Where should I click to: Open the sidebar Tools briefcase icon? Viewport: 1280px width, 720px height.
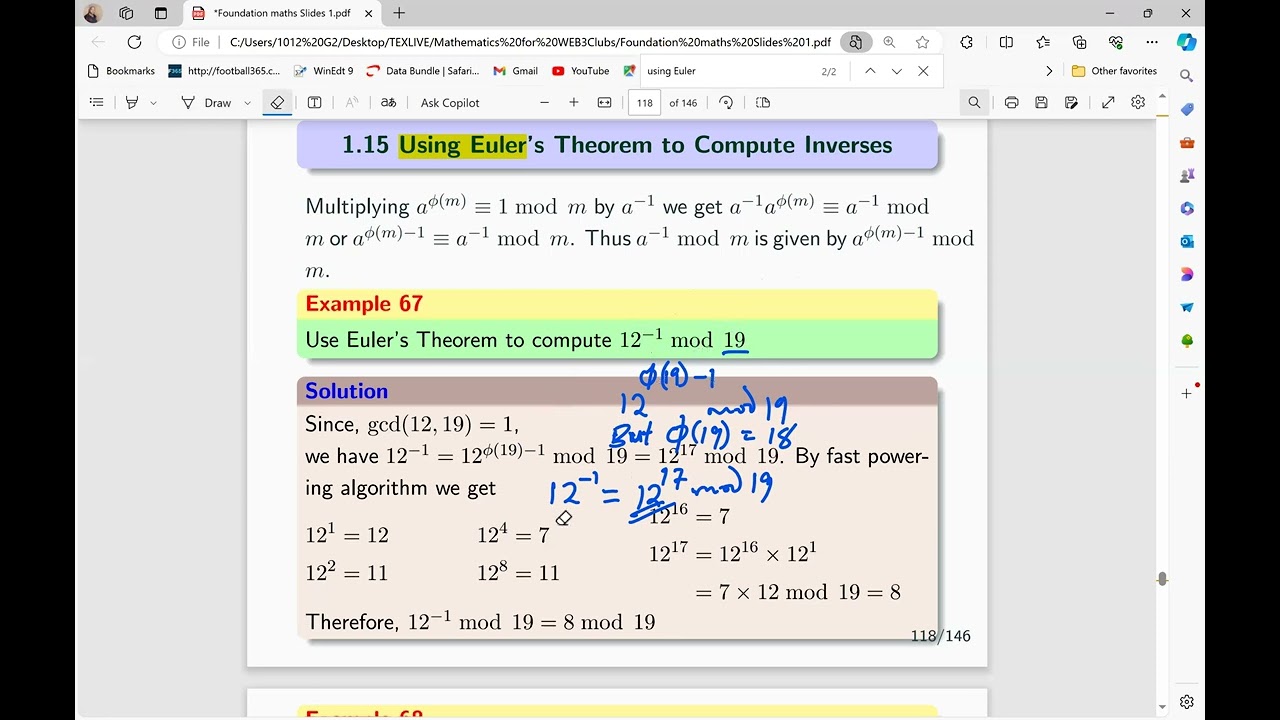pos(1187,142)
